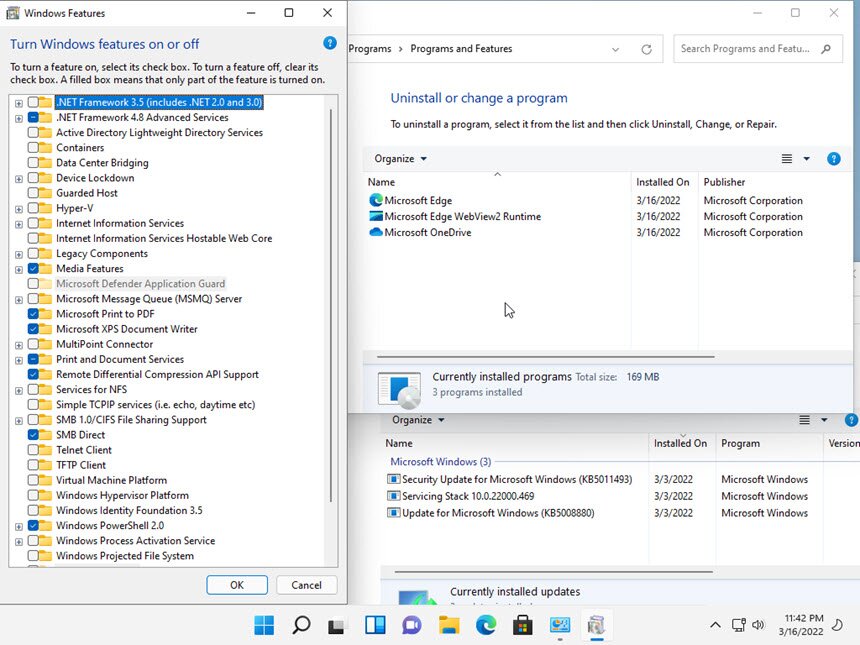This screenshot has height=645, width=860.
Task: Click Programs and Features breadcrumb
Action: coord(461,49)
